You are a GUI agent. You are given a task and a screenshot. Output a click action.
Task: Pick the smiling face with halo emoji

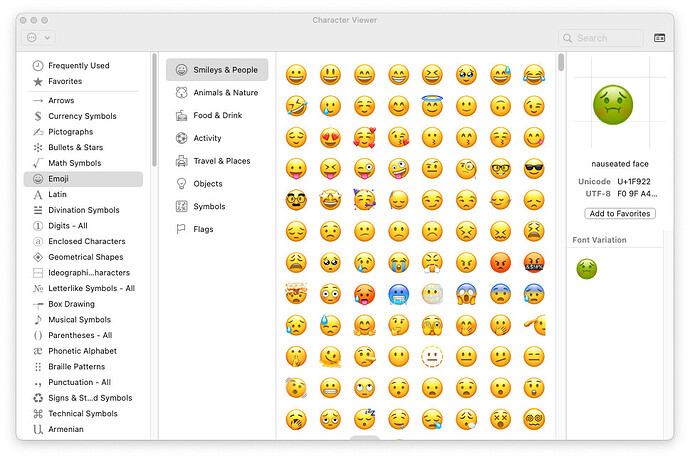click(x=432, y=105)
